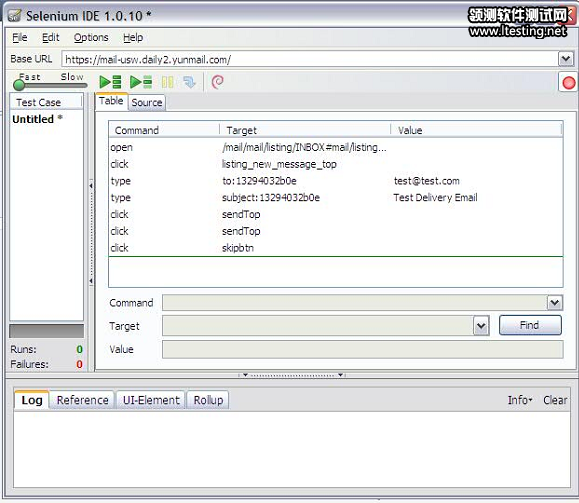Toggle the red Record button
Screen dimensions: 579x503
coord(568,82)
